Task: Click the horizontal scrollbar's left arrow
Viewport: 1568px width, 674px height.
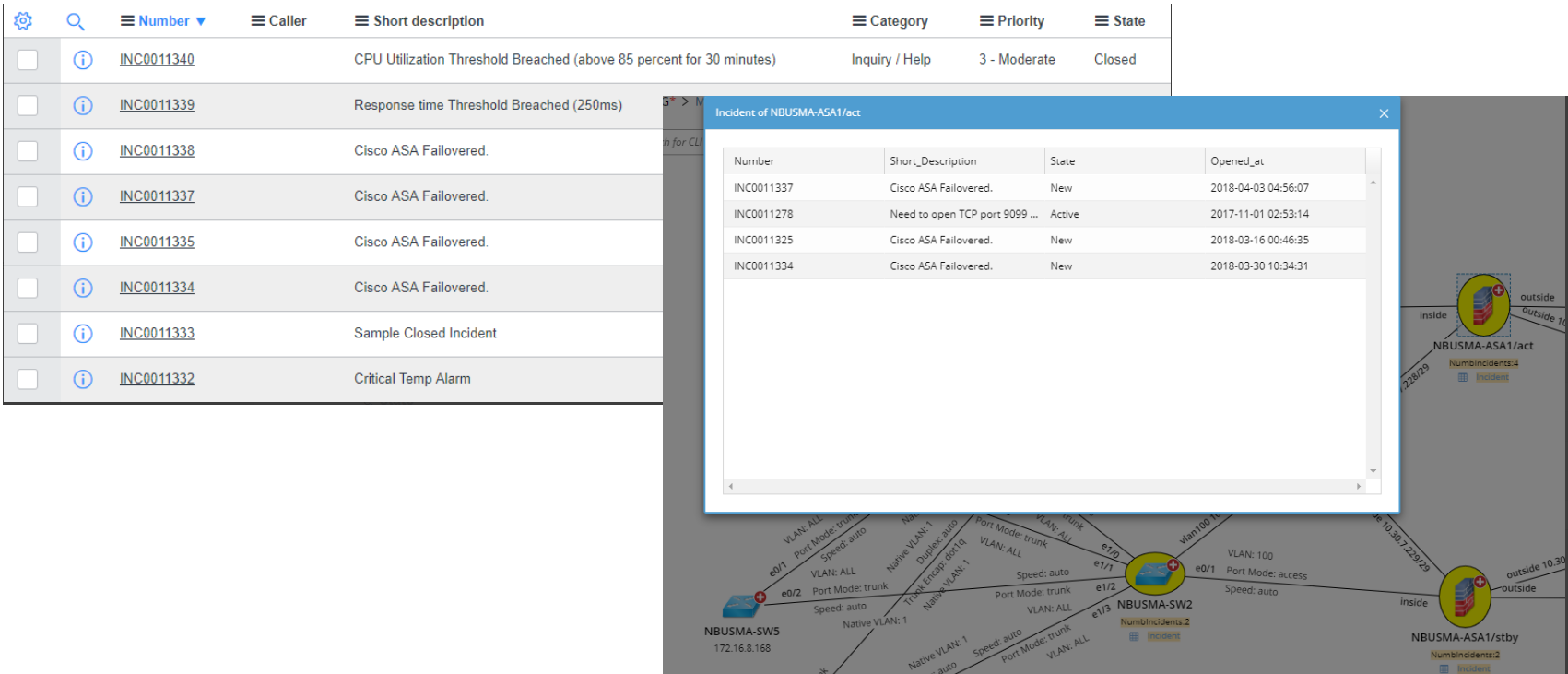Action: point(731,486)
